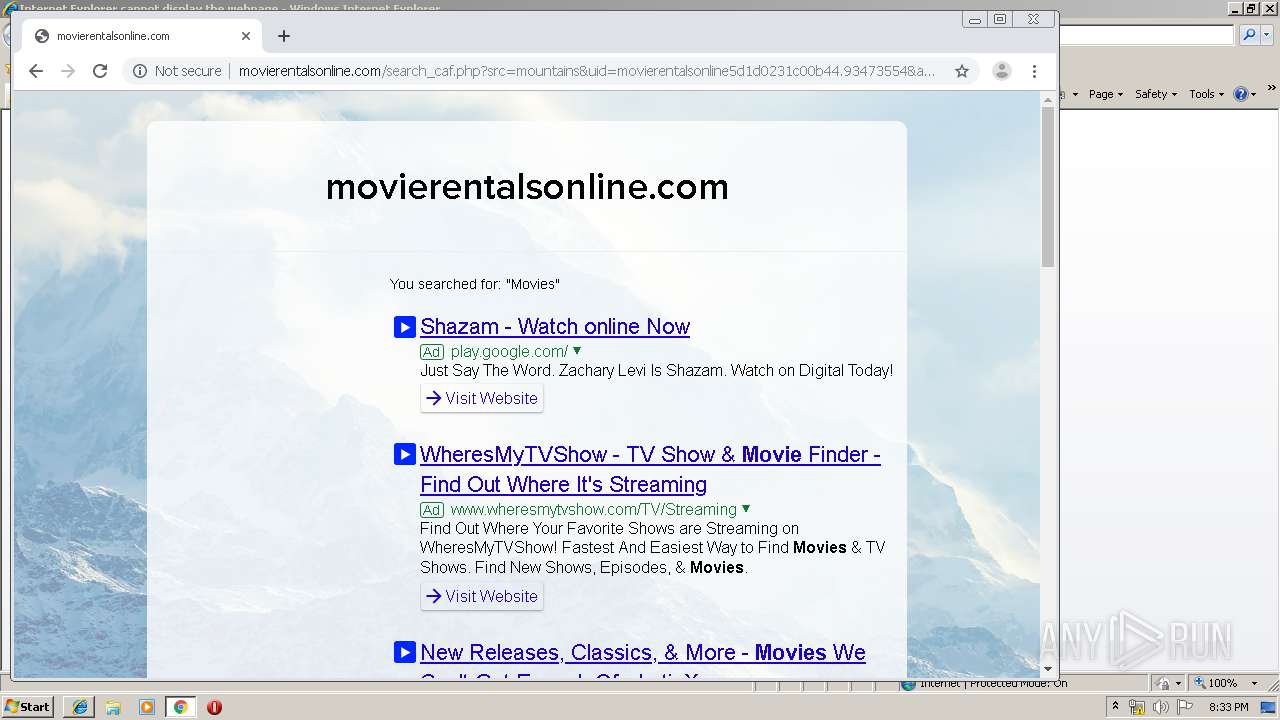Click the Chrome forward arrow
The width and height of the screenshot is (1280, 720).
tap(68, 71)
